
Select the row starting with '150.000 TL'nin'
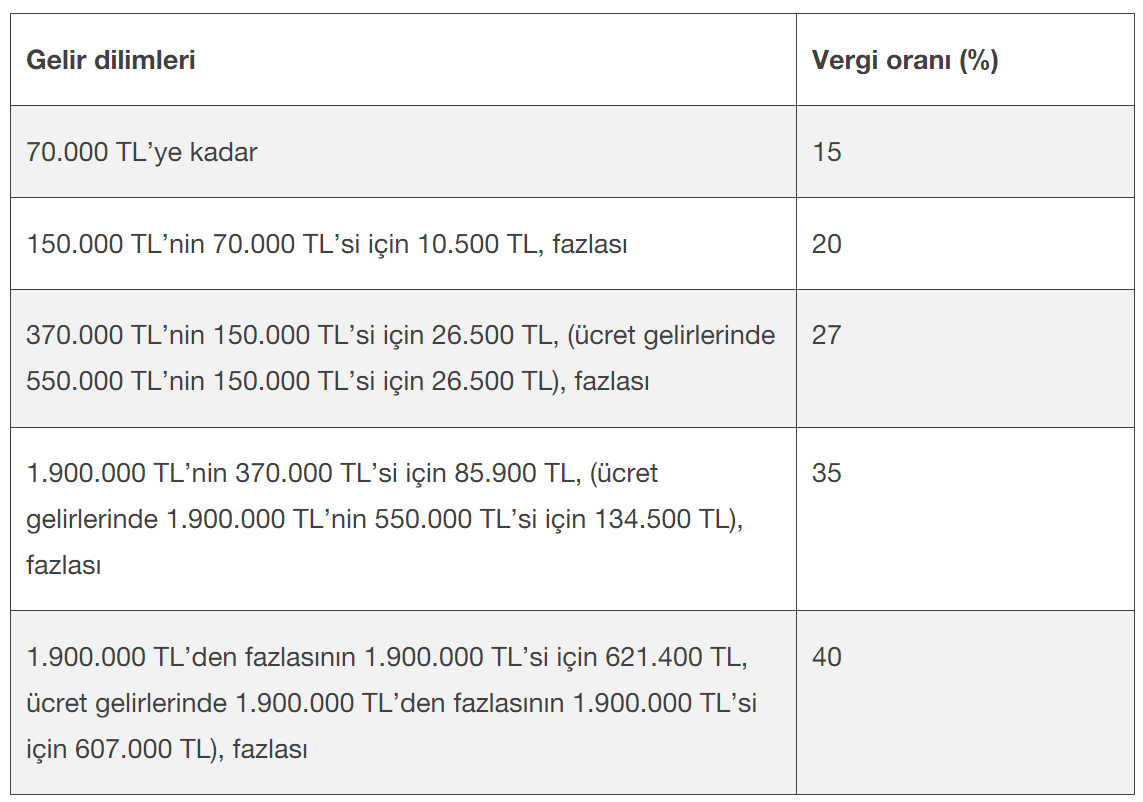pyautogui.click(x=326, y=244)
